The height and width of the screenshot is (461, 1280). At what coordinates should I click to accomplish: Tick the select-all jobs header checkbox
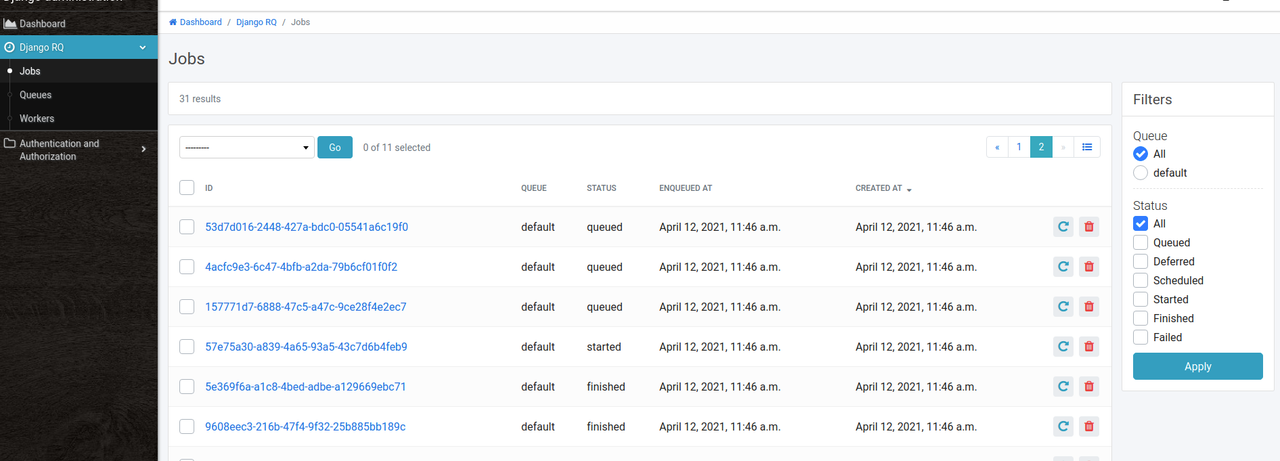coord(187,187)
